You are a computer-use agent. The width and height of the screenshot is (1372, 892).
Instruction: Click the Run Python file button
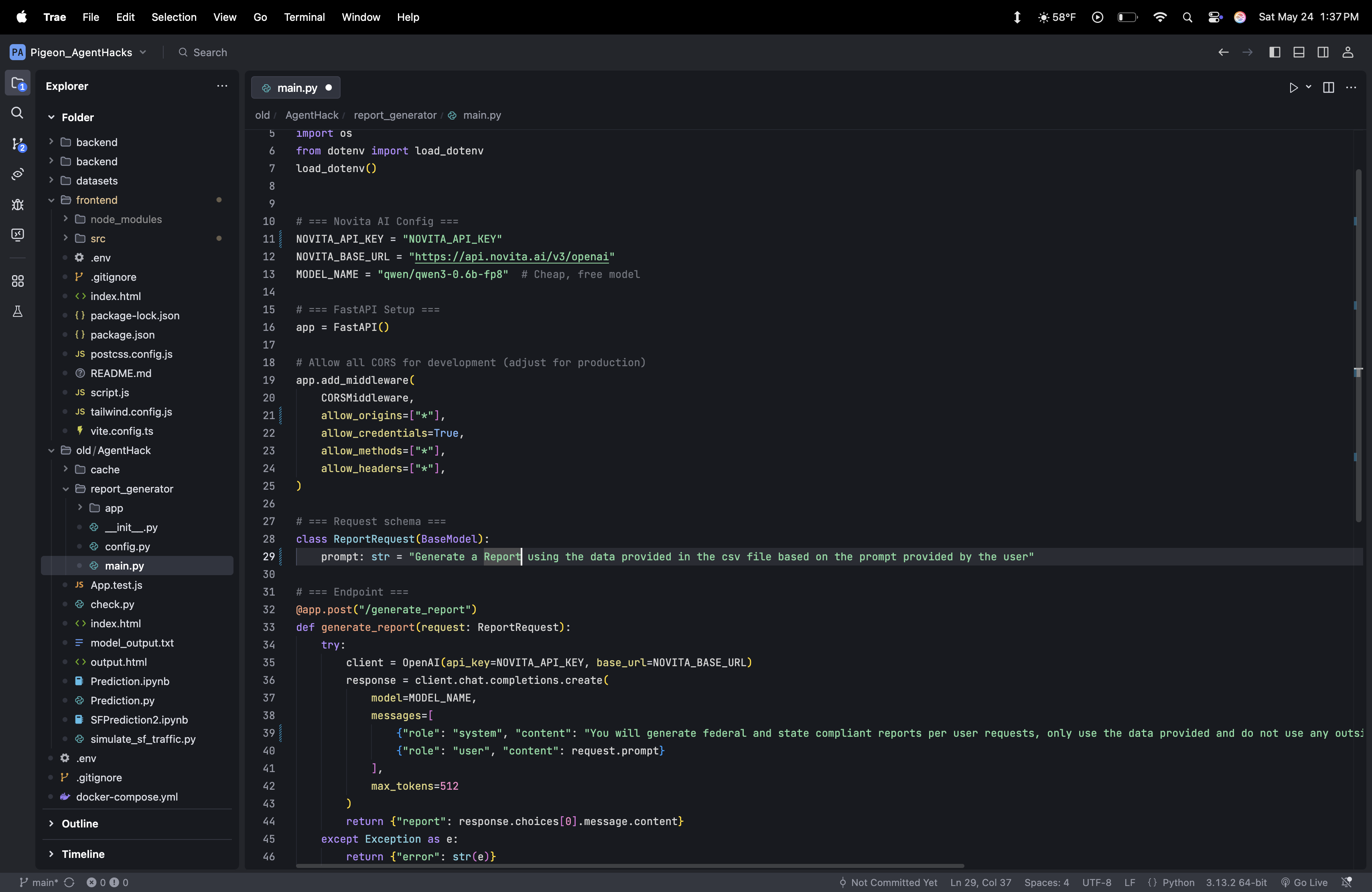(1293, 87)
